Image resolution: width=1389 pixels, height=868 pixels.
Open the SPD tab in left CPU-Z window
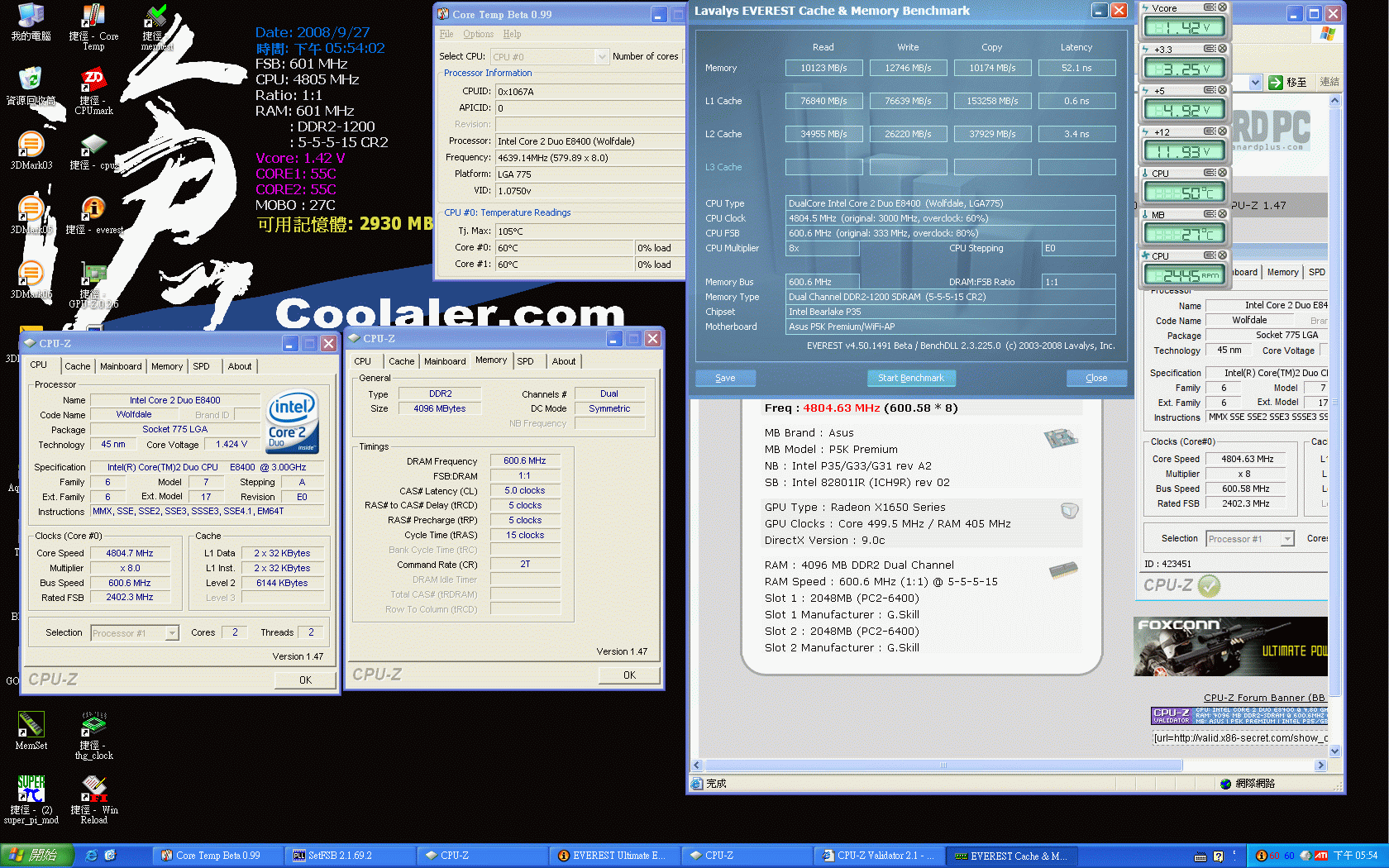pyautogui.click(x=201, y=366)
